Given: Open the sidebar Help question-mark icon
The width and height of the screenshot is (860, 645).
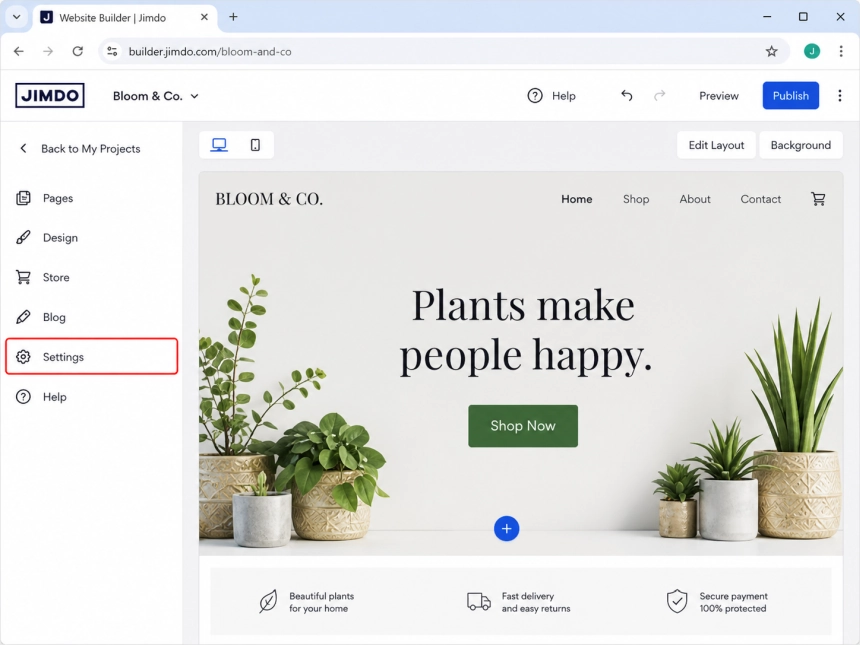Looking at the screenshot, I should point(23,397).
